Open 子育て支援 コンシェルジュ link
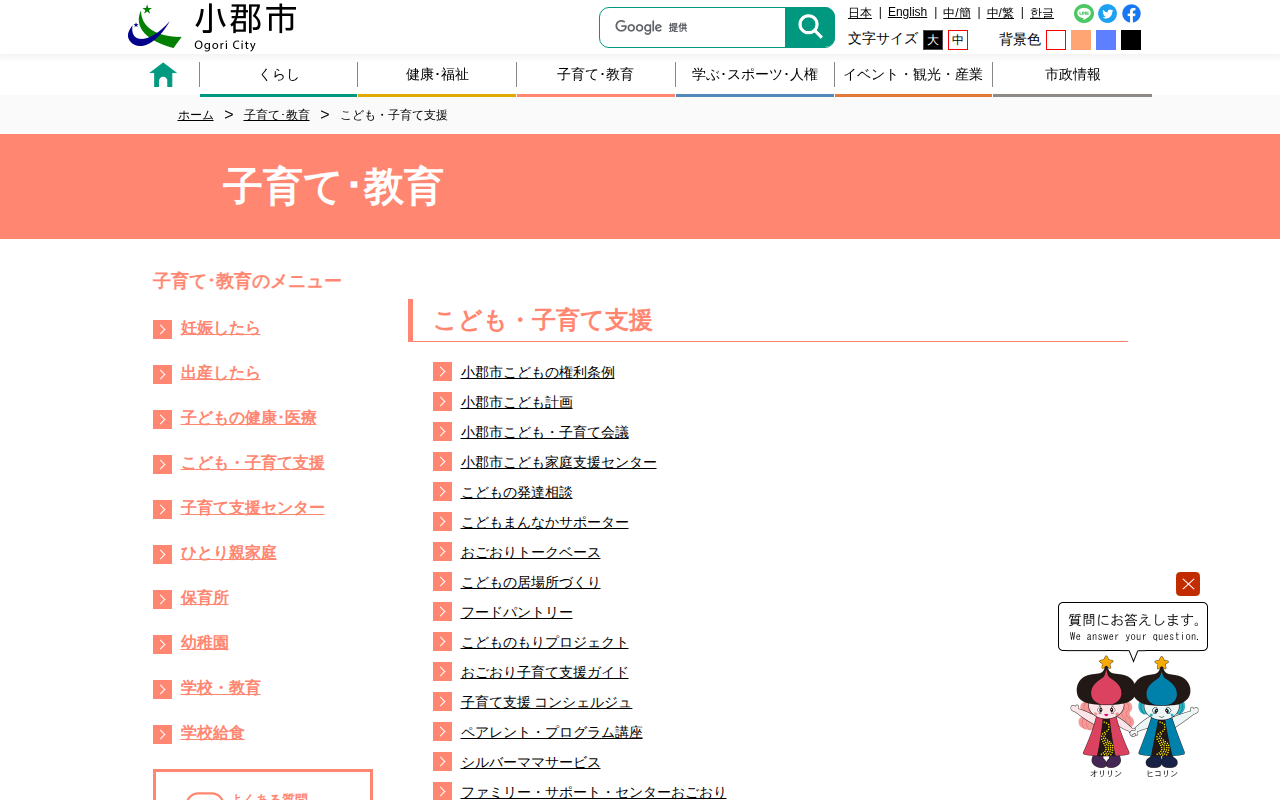 tap(547, 702)
